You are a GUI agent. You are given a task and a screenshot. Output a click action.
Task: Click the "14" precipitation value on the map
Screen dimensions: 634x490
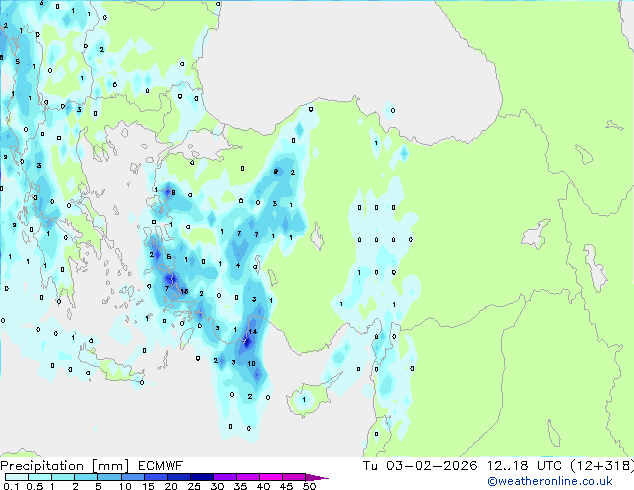pyautogui.click(x=253, y=332)
